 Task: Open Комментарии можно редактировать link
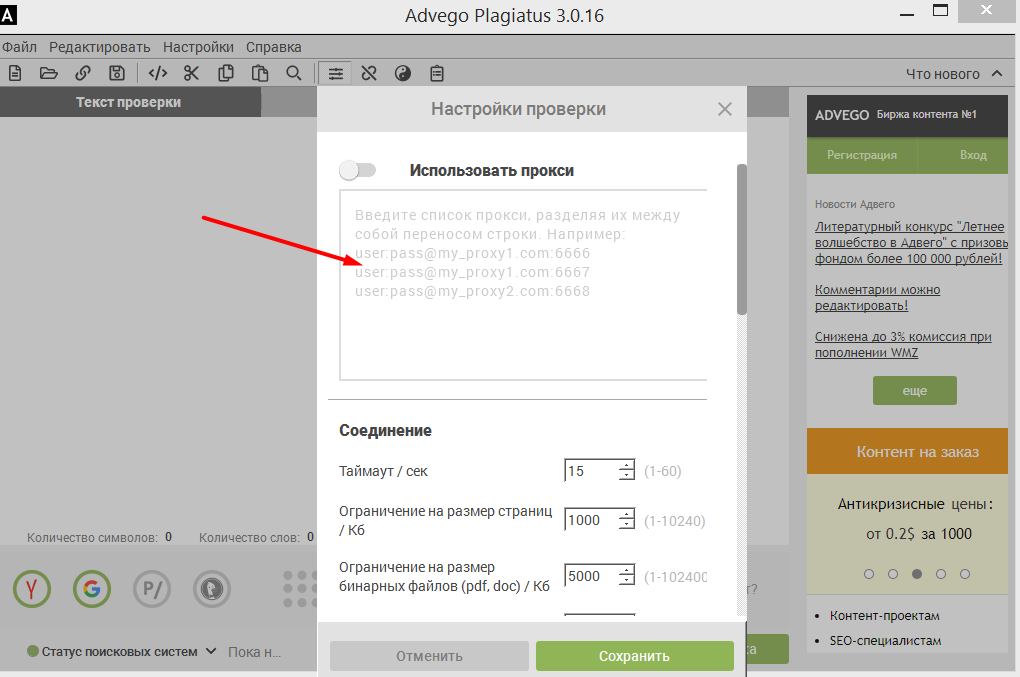(x=878, y=297)
